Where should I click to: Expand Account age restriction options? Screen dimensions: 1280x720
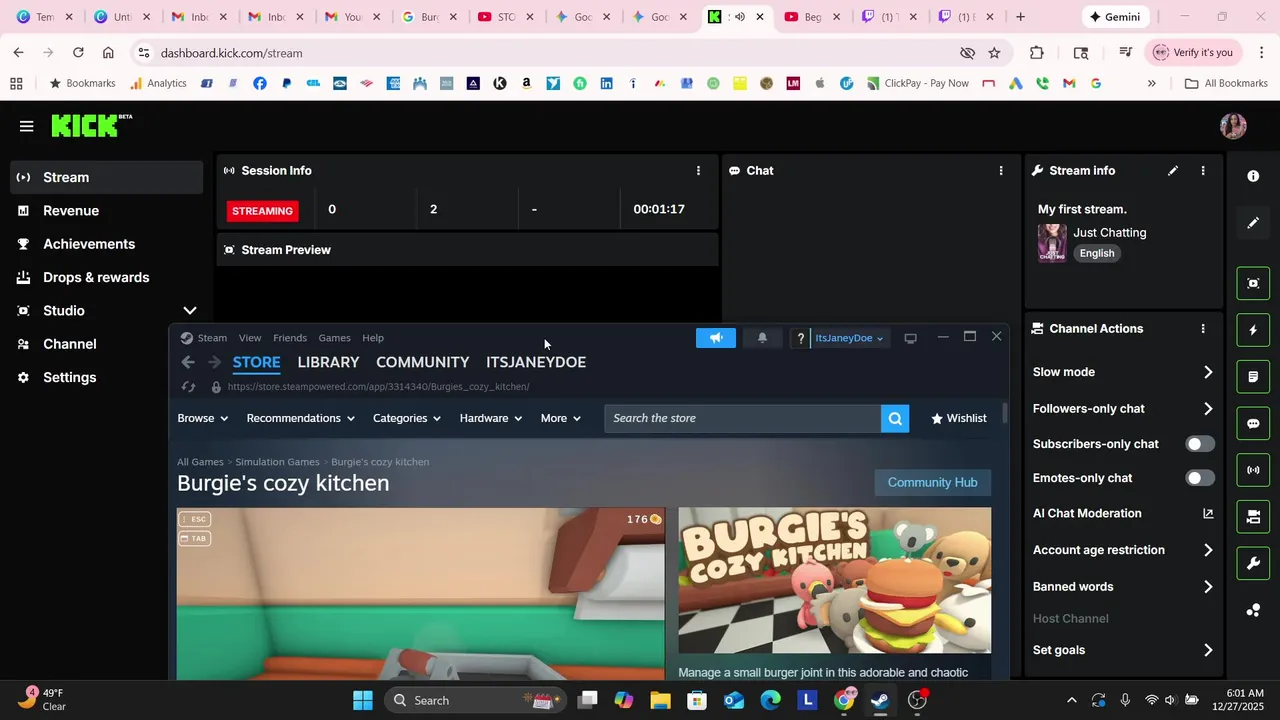1208,550
